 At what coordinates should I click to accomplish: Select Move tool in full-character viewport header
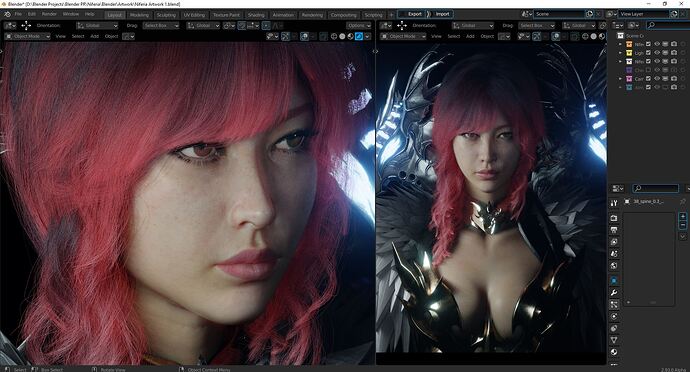point(402,26)
